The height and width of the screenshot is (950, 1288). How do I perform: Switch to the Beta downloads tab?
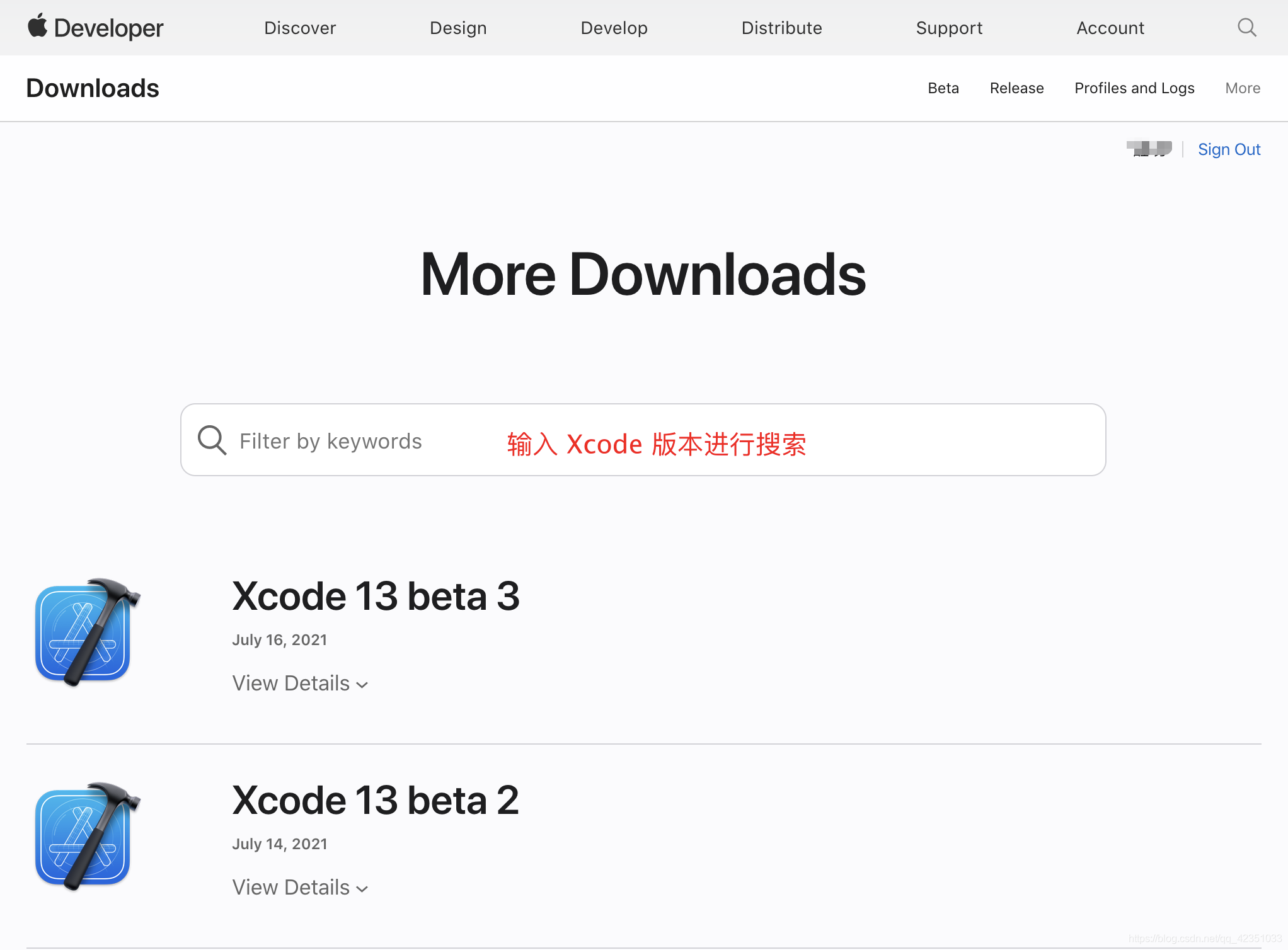pyautogui.click(x=943, y=88)
